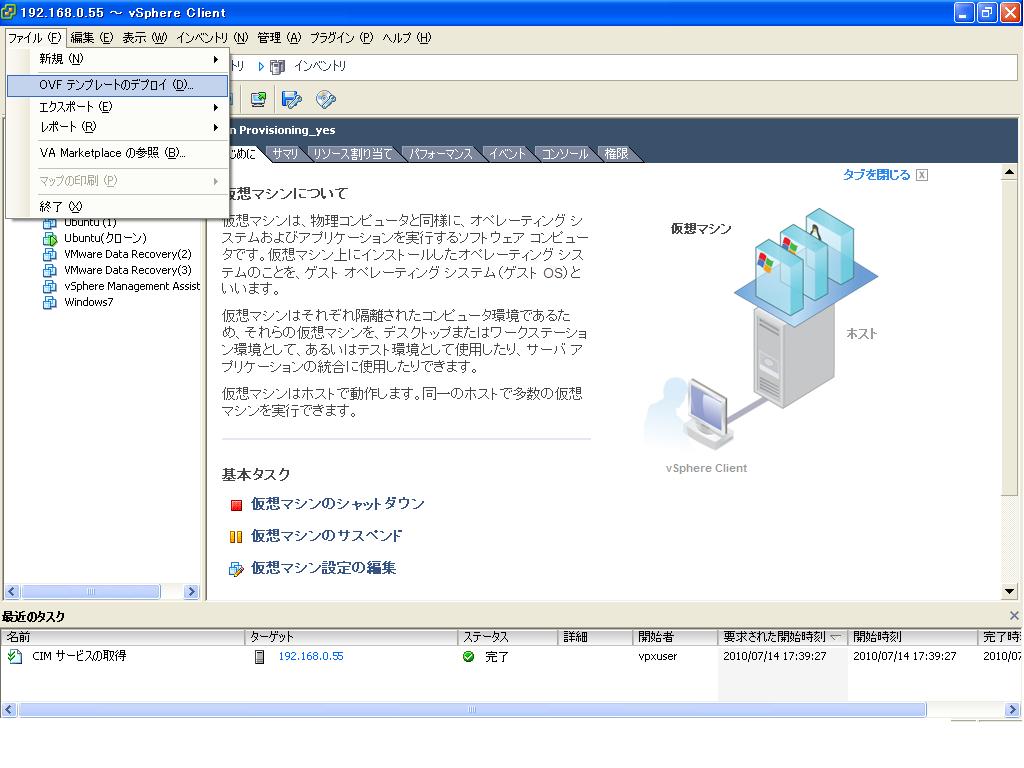Click the orange suspend icon under 基本タスク
The image size is (1024, 768).
236,537
